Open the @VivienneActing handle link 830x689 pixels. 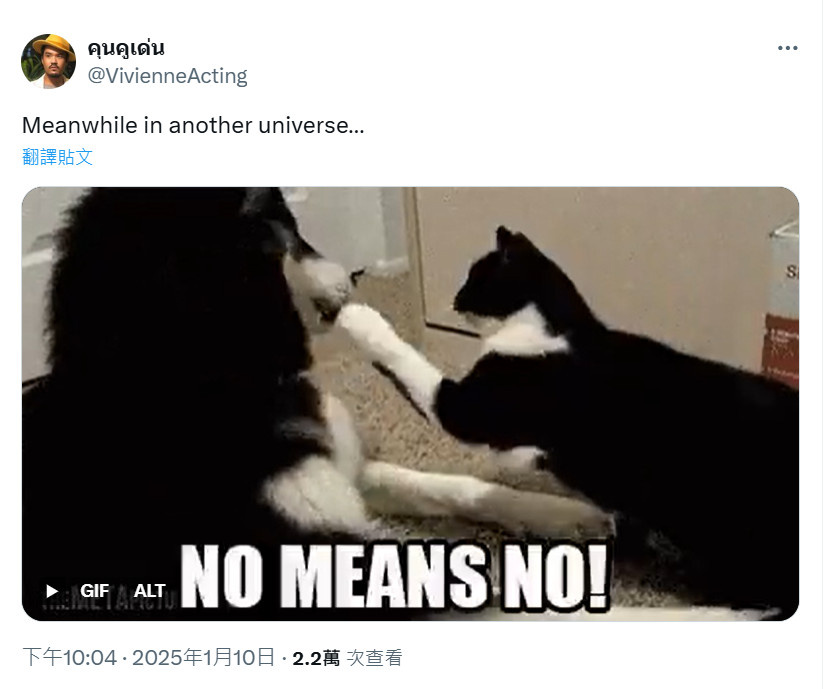point(167,76)
